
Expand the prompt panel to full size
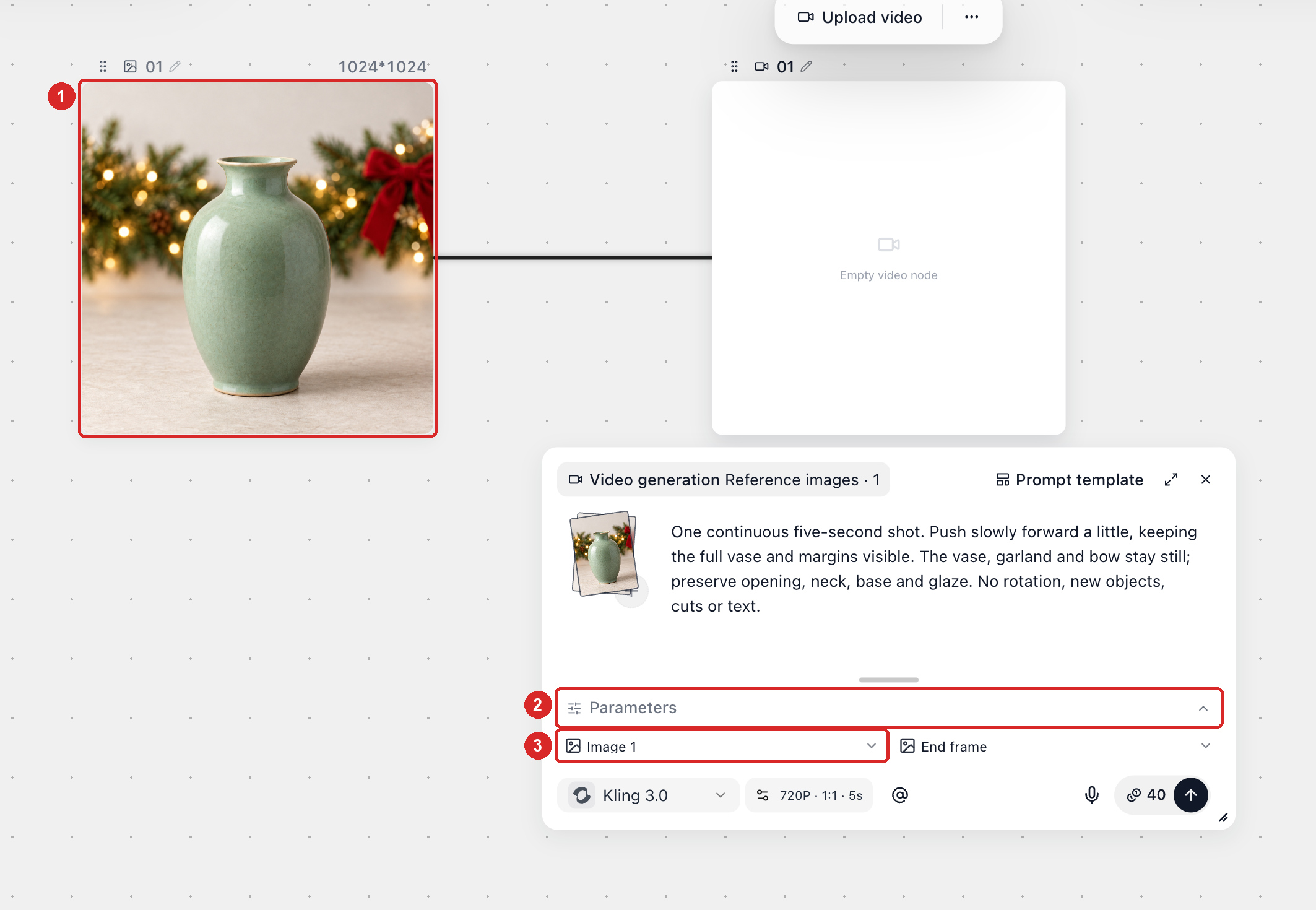click(1171, 480)
